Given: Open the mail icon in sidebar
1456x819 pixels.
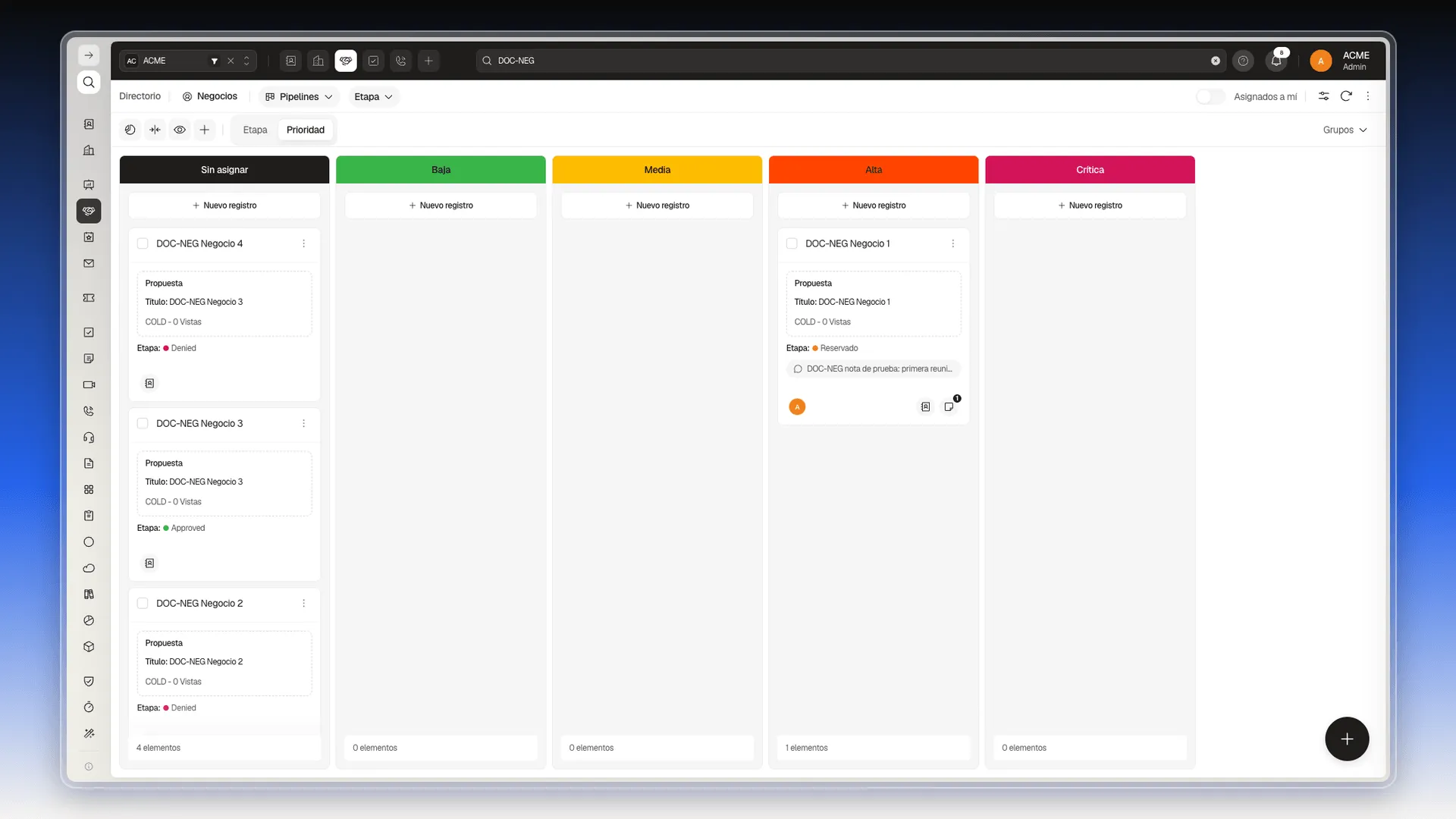Looking at the screenshot, I should (89, 263).
